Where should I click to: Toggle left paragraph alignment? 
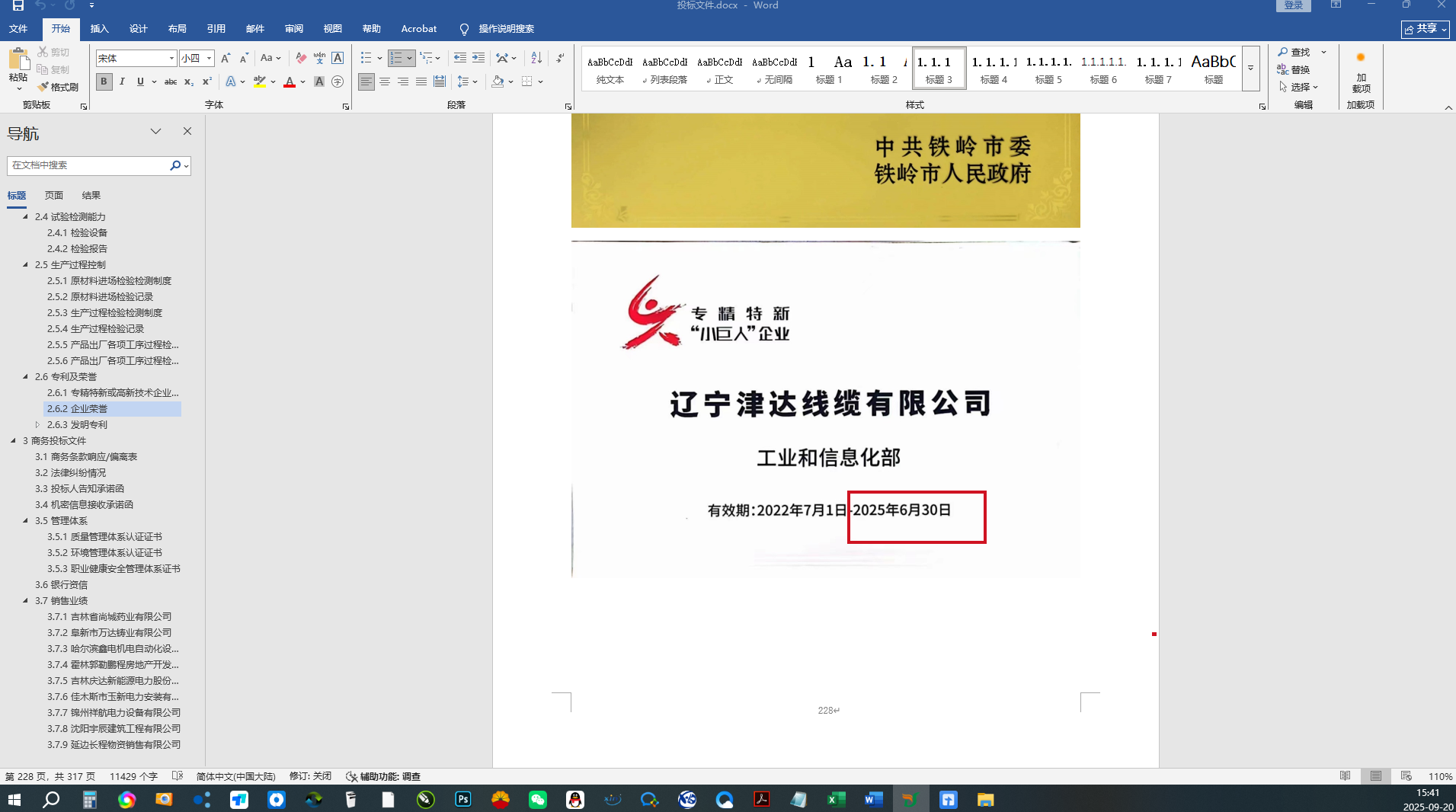pyautogui.click(x=366, y=82)
